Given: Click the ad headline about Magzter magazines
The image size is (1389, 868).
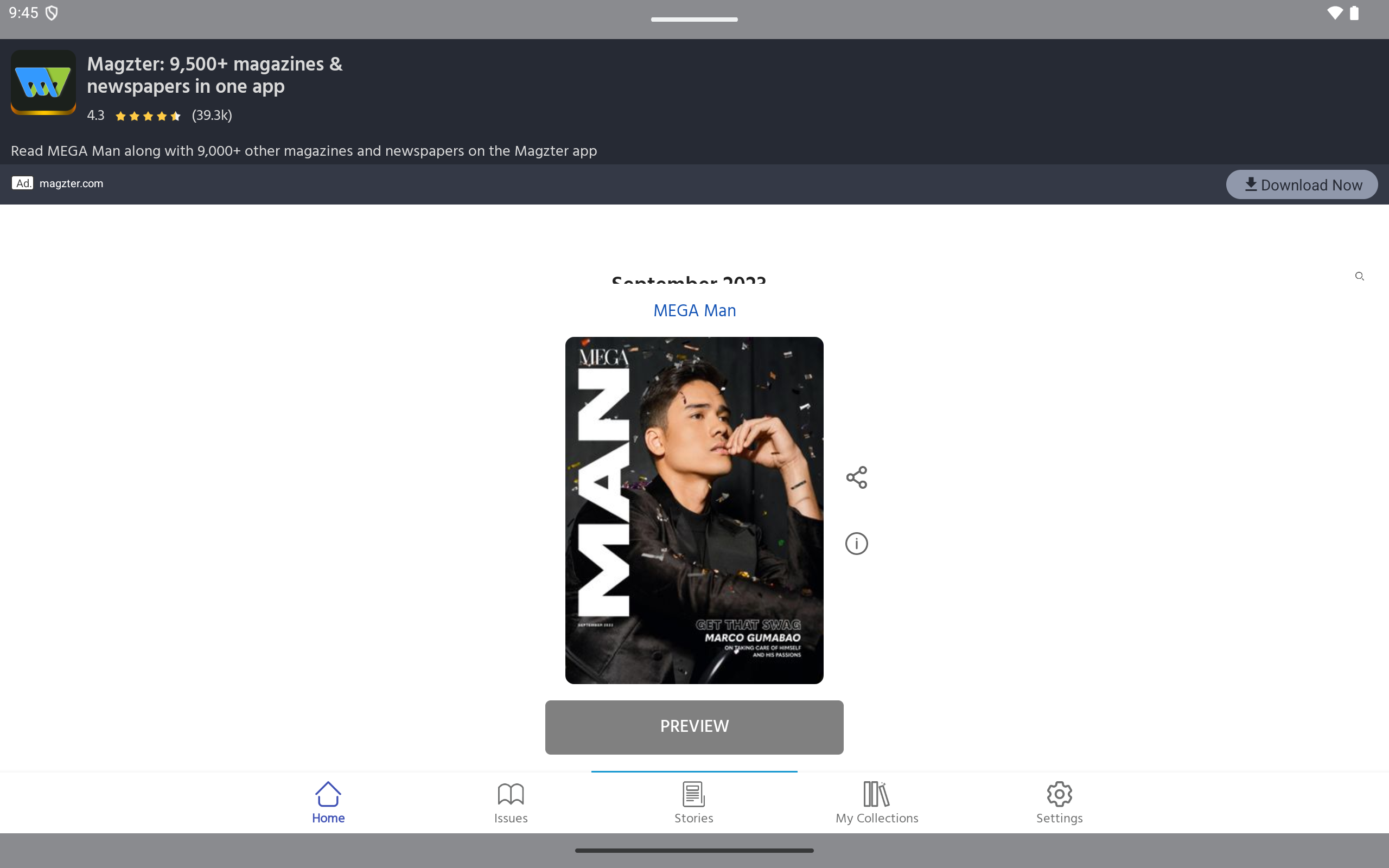Looking at the screenshot, I should point(215,75).
